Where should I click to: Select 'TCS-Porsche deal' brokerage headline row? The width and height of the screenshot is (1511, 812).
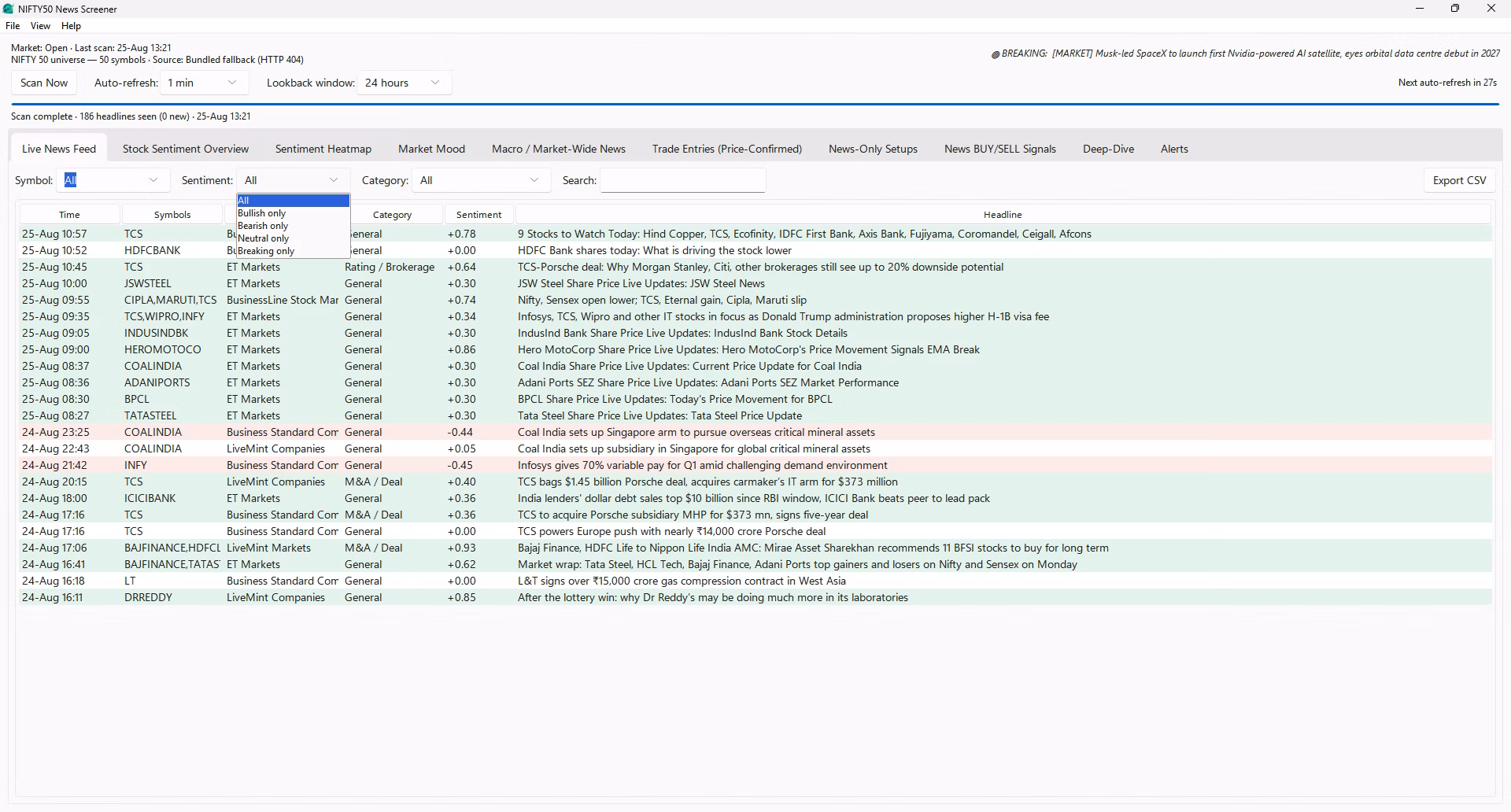pos(755,267)
